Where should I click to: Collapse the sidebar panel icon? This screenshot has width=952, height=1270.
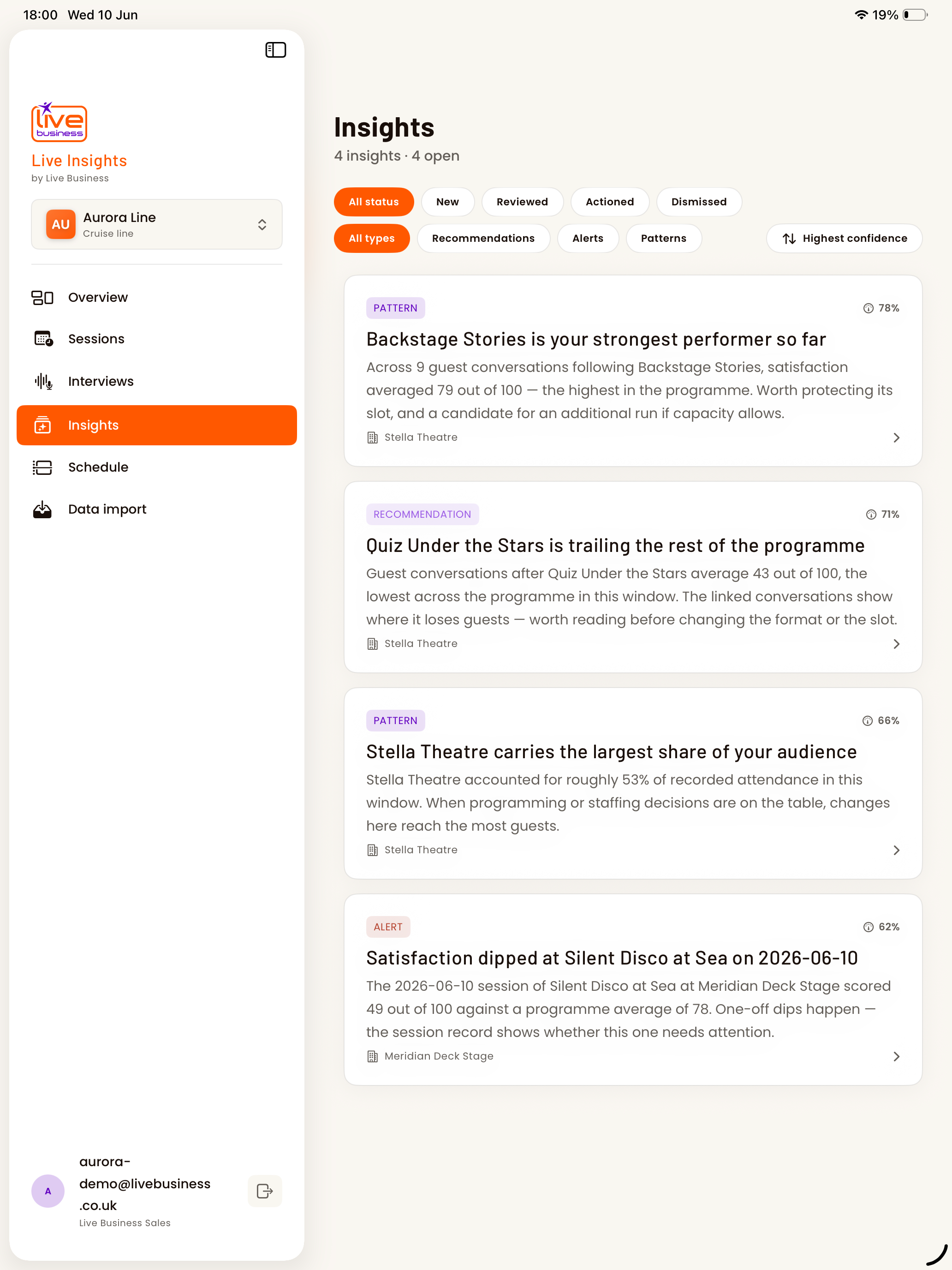275,50
